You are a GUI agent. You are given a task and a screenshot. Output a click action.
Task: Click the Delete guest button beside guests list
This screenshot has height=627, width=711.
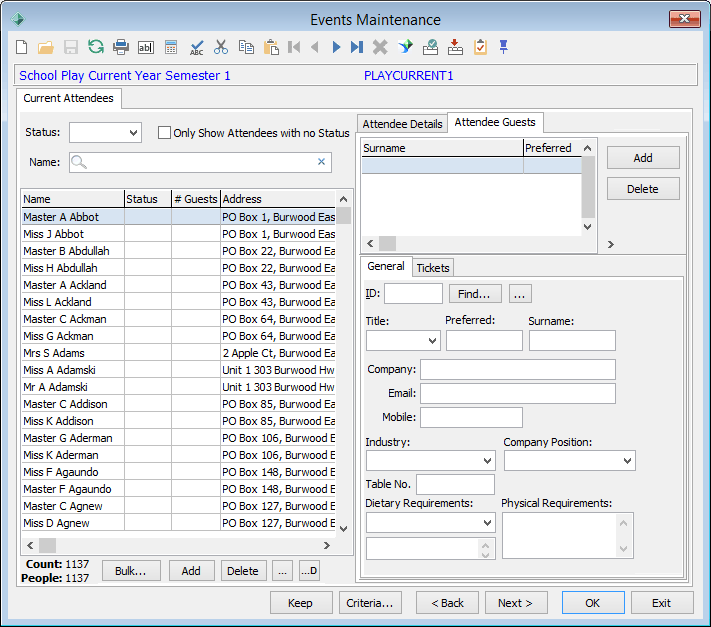643,189
